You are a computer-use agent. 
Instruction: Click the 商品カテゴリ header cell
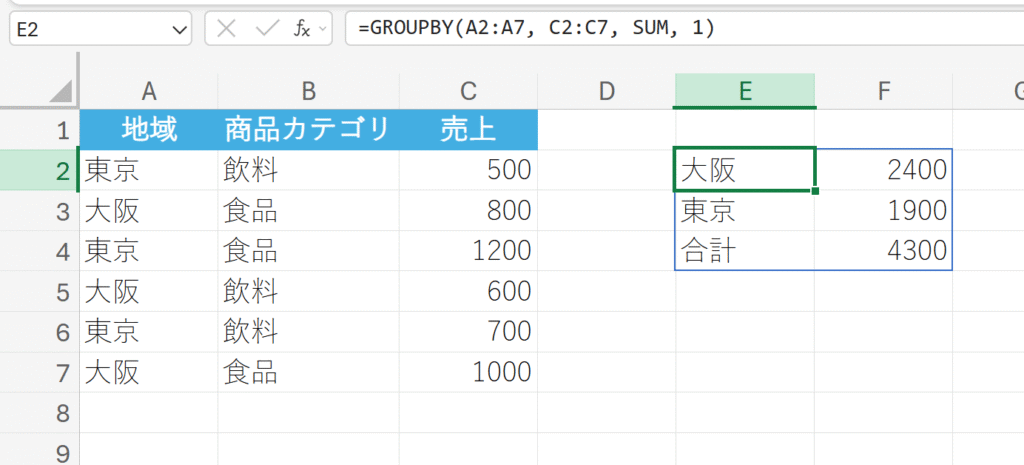click(x=308, y=130)
